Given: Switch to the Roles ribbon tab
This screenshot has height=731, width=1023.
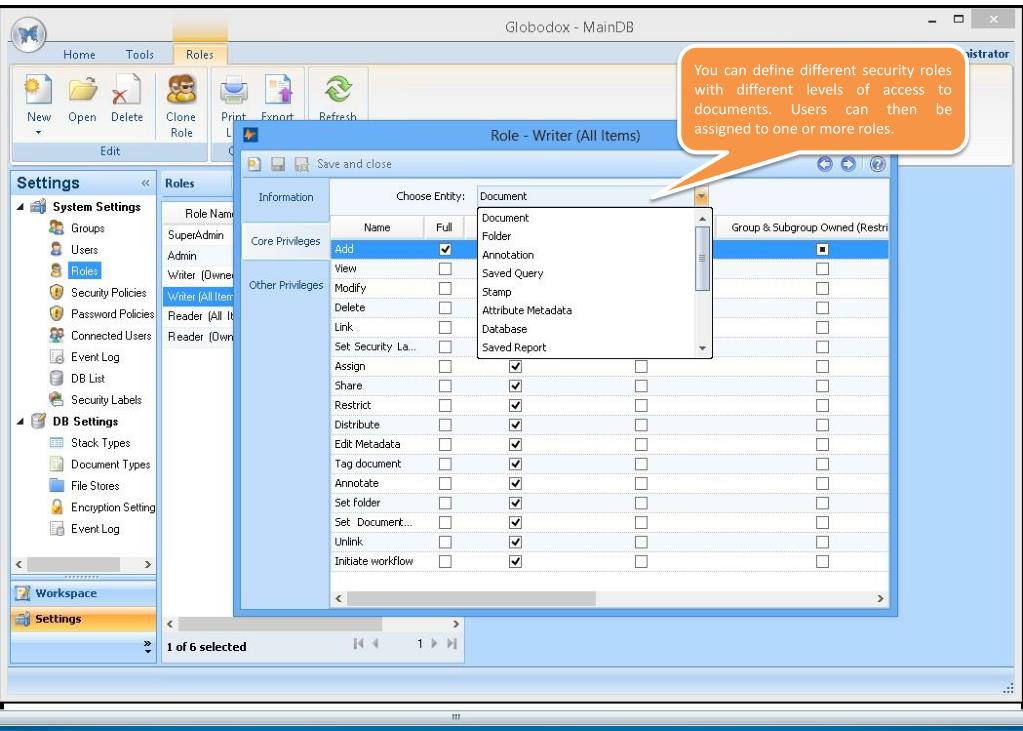Looking at the screenshot, I should click(200, 55).
